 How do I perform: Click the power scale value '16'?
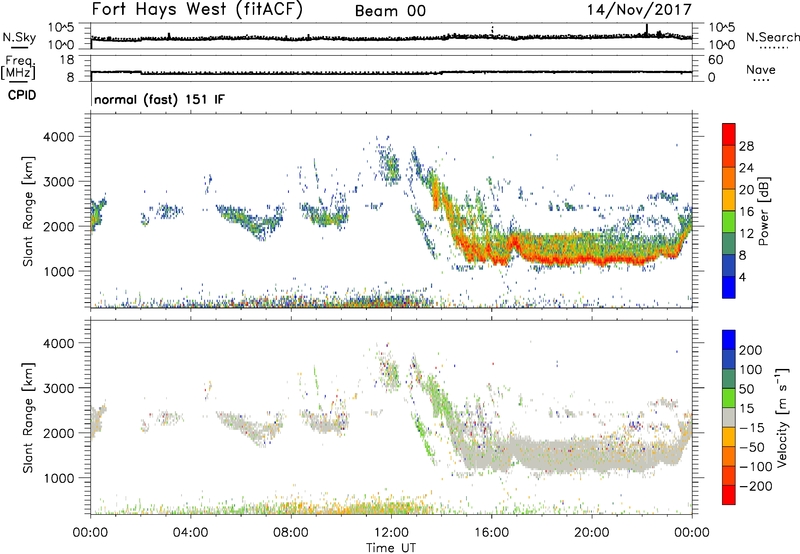746,212
